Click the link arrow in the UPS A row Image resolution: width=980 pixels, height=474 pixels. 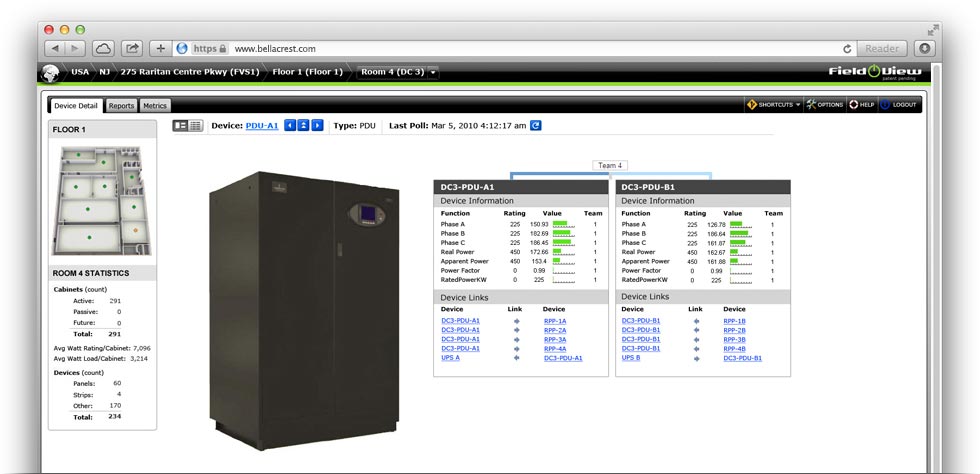(x=516, y=358)
